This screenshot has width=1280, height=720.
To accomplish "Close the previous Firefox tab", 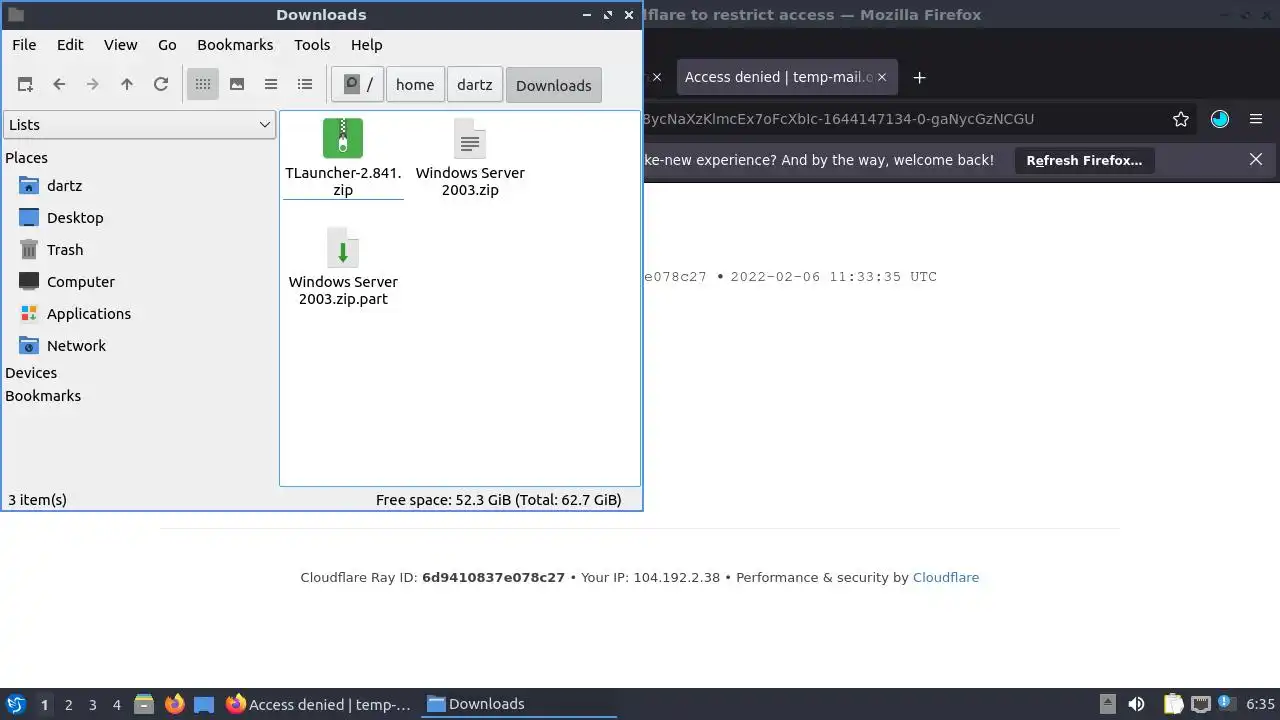I will (657, 77).
